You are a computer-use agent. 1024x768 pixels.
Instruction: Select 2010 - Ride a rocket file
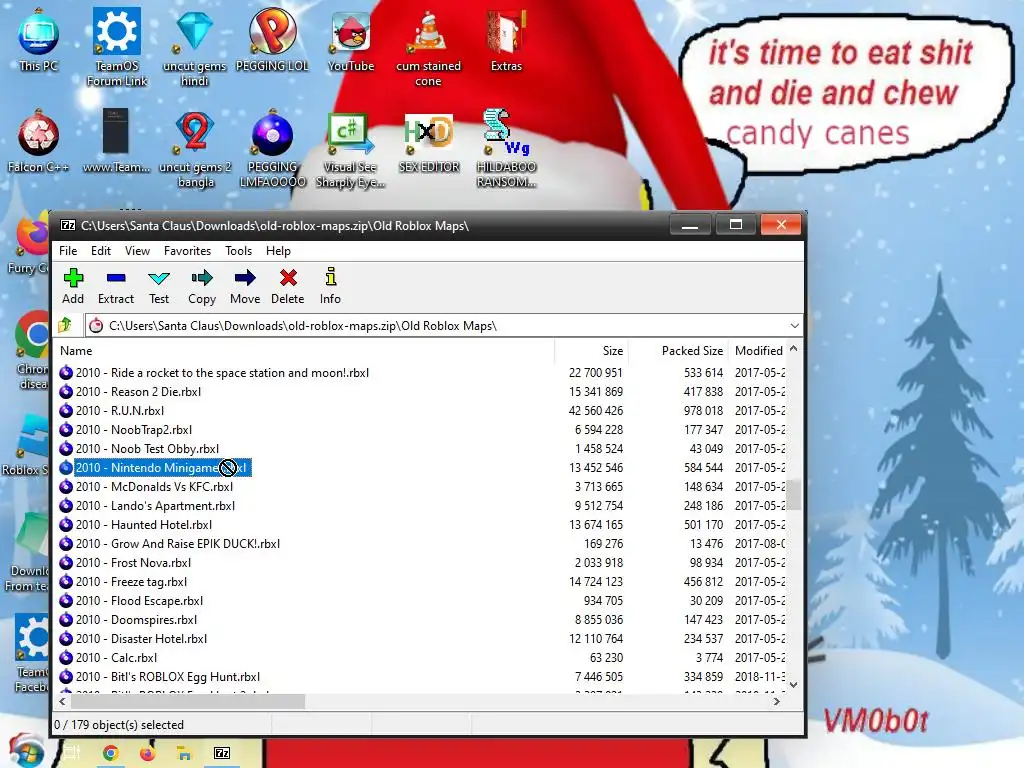coord(214,373)
